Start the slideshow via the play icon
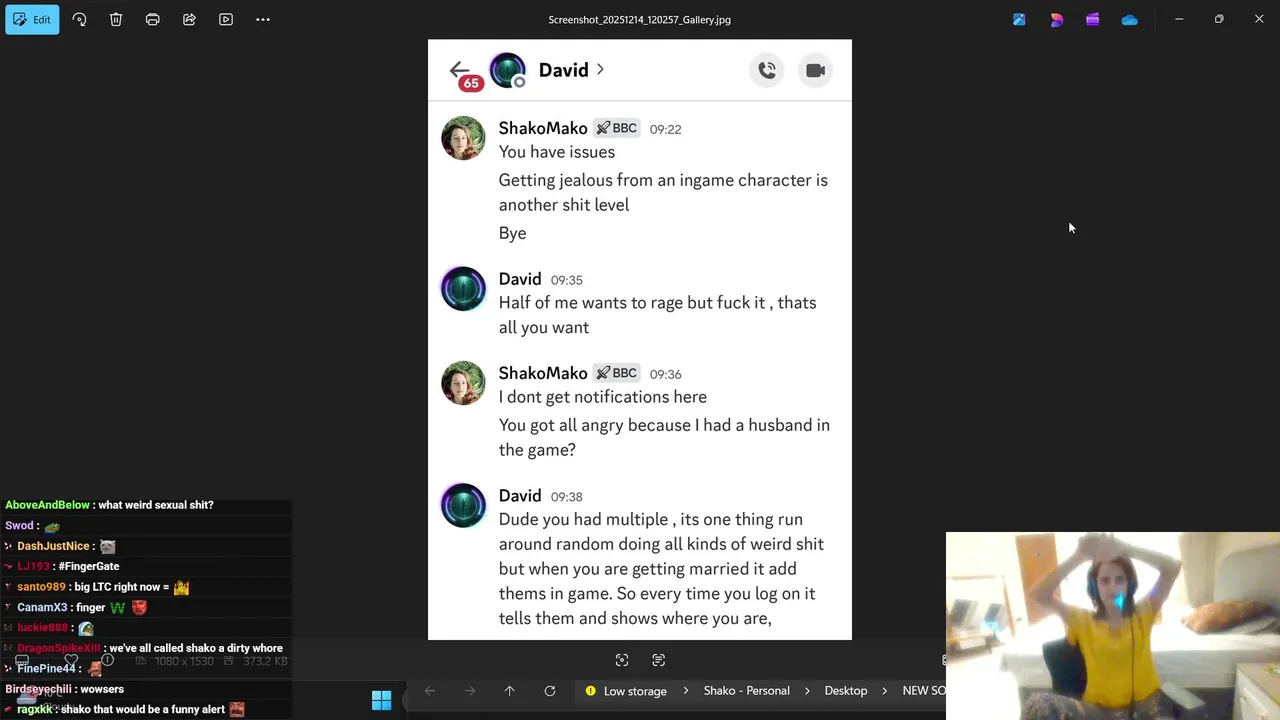The height and width of the screenshot is (720, 1280). 226,19
